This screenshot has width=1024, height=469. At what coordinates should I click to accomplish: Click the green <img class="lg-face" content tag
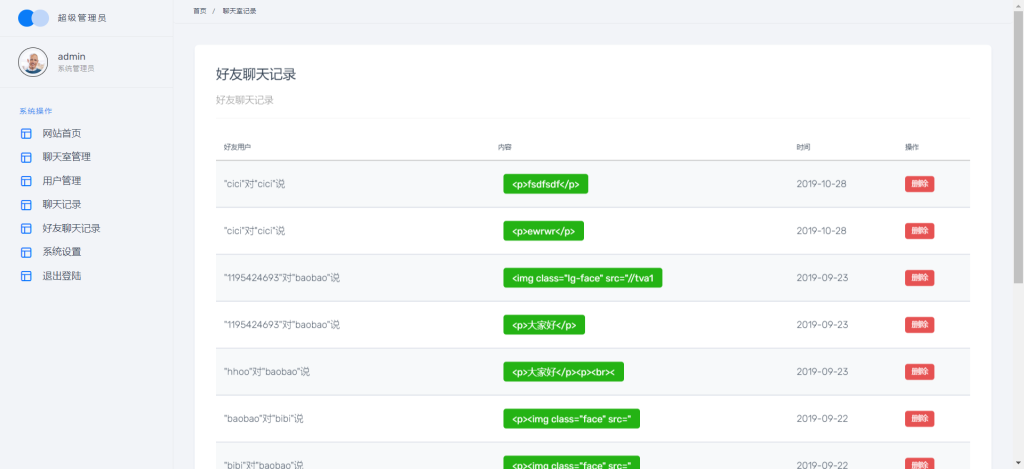pyautogui.click(x=582, y=278)
